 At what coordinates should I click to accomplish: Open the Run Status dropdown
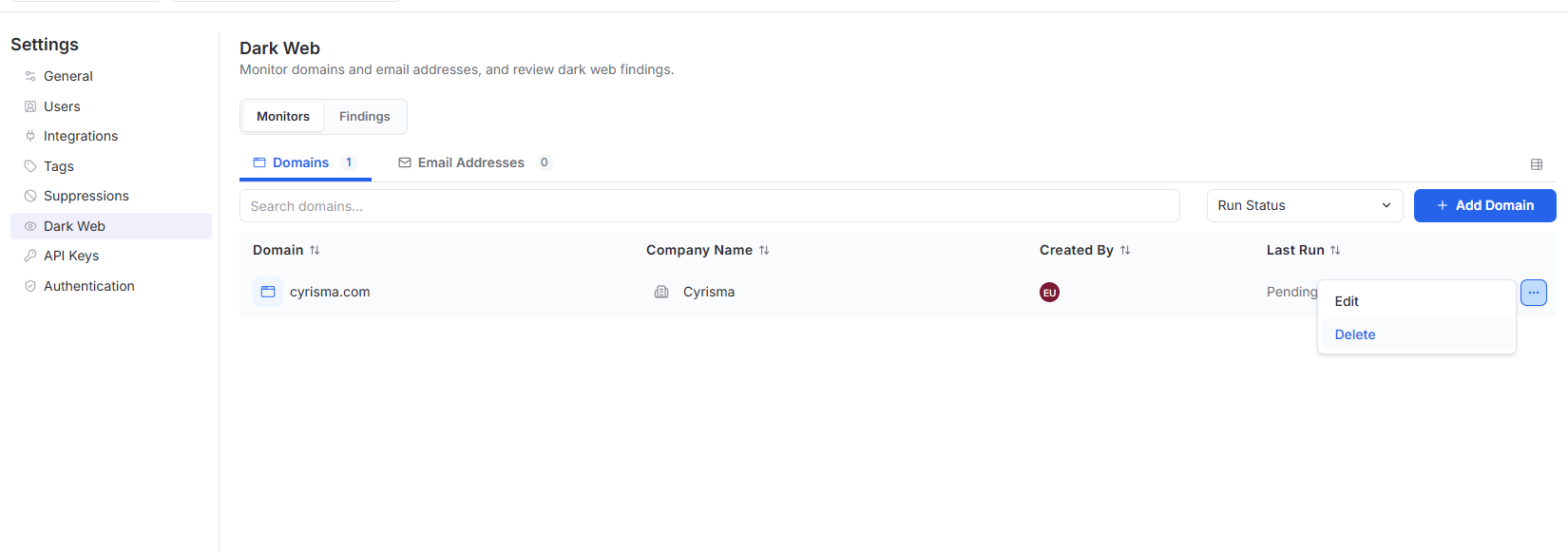[1305, 206]
